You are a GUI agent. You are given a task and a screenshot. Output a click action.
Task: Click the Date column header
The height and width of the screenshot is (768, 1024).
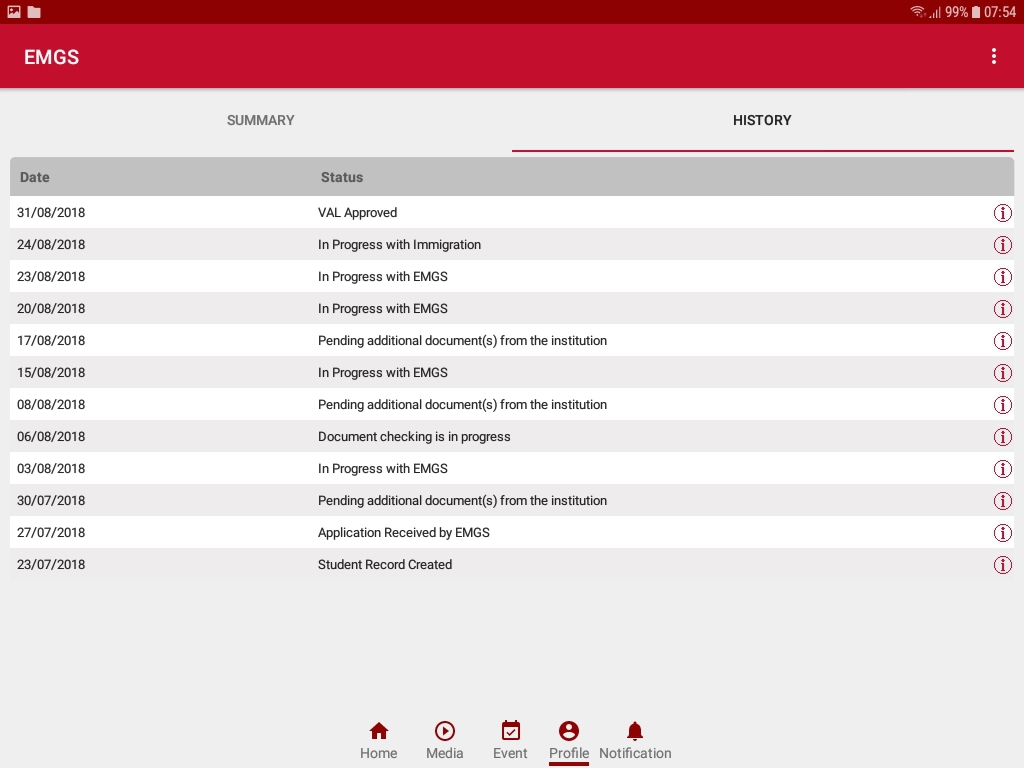tap(35, 177)
